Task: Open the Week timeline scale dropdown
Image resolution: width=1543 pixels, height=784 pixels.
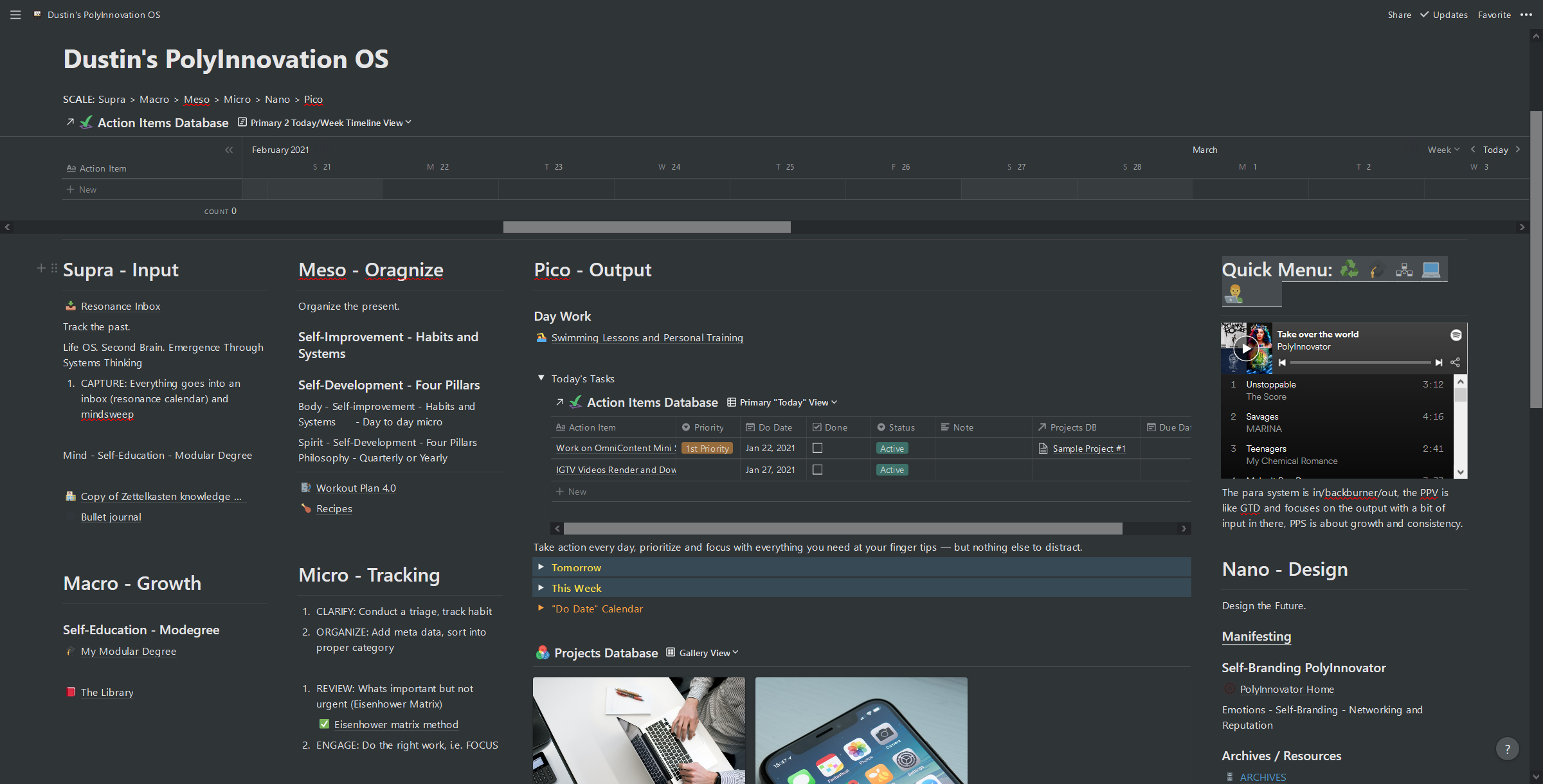Action: [x=1443, y=150]
